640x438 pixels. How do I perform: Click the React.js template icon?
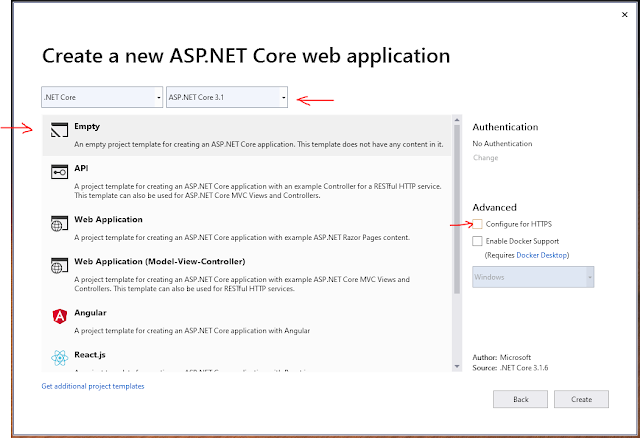(x=58, y=358)
